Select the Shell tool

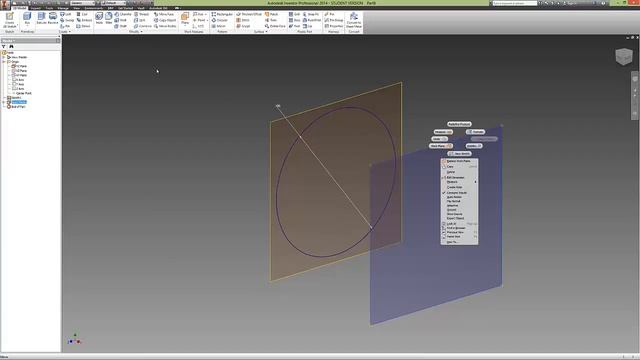click(x=121, y=20)
